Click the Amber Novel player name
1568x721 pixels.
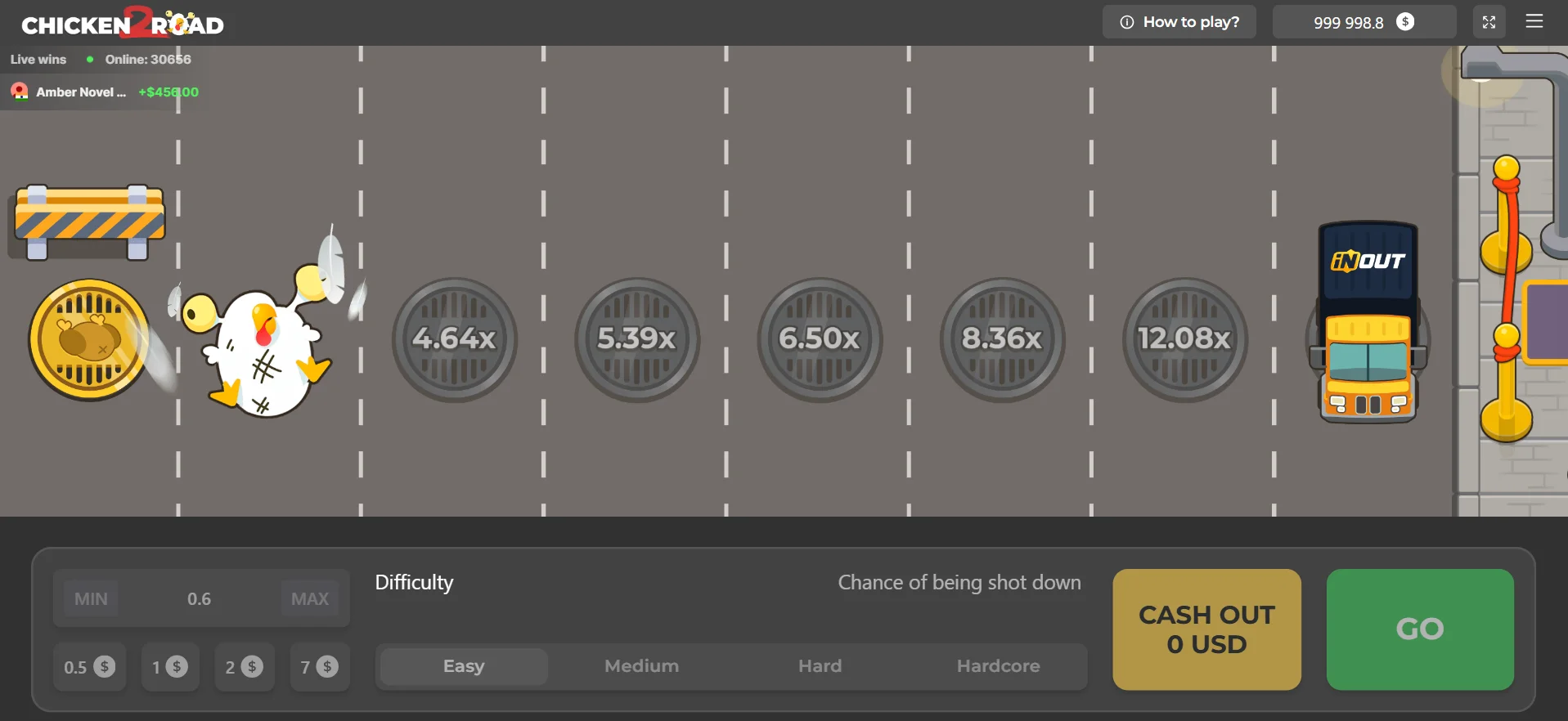(81, 92)
